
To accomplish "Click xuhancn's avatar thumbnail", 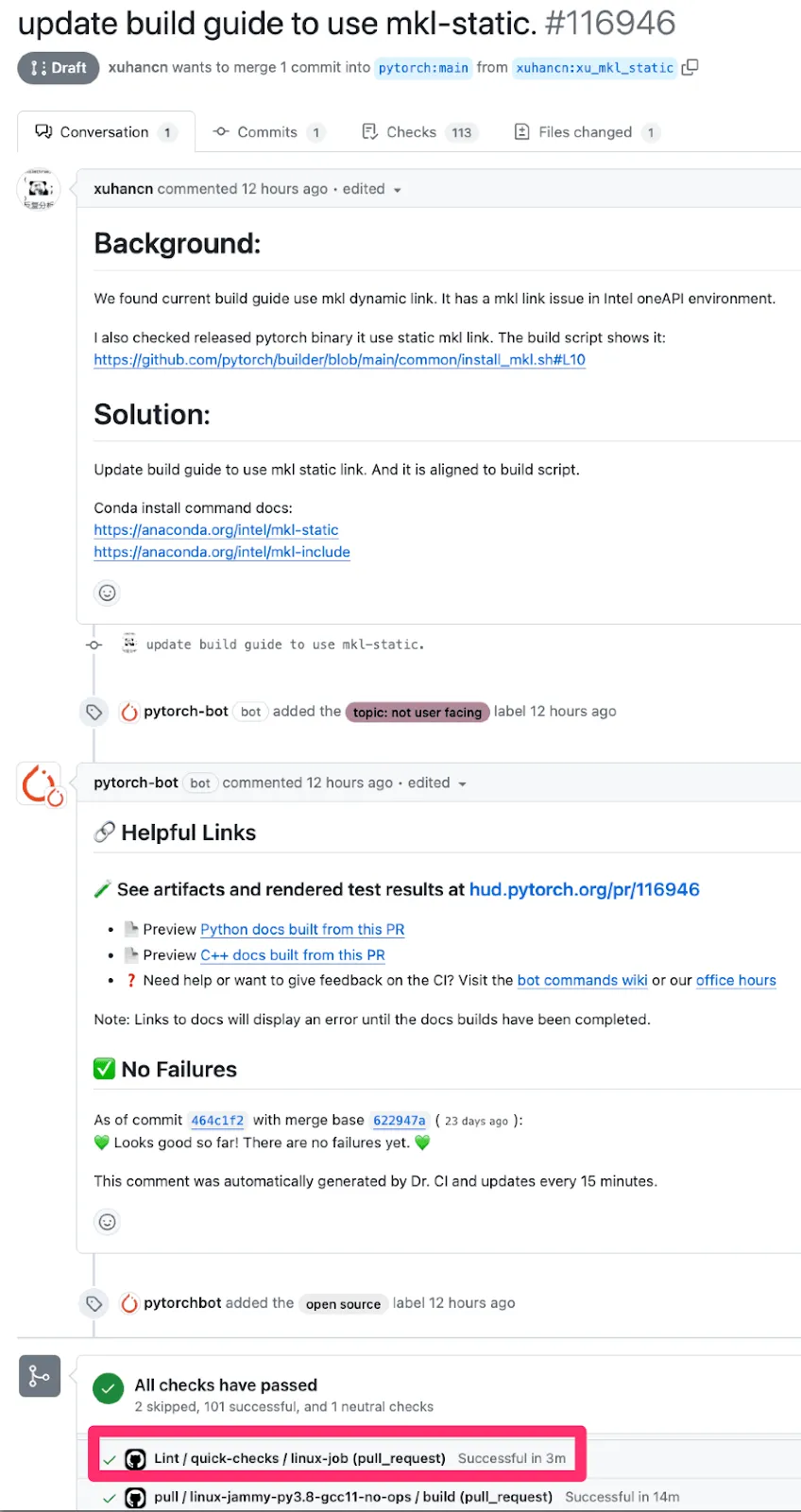I will tap(39, 189).
